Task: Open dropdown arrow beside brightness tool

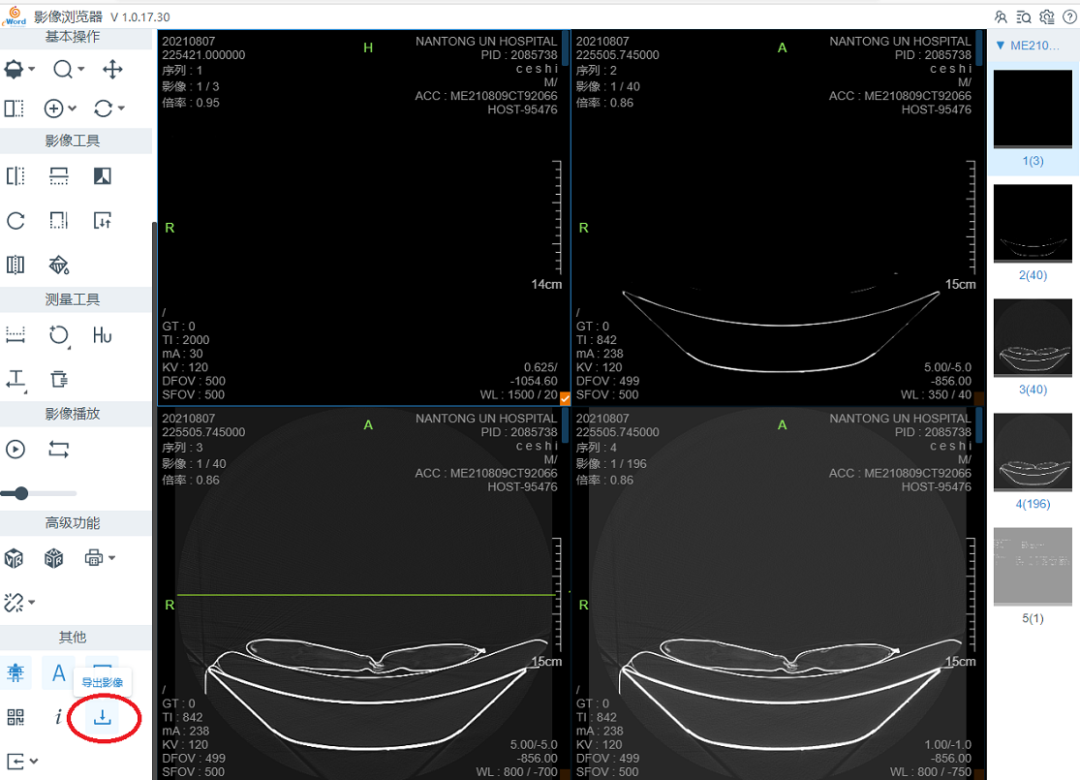Action: coord(31,70)
